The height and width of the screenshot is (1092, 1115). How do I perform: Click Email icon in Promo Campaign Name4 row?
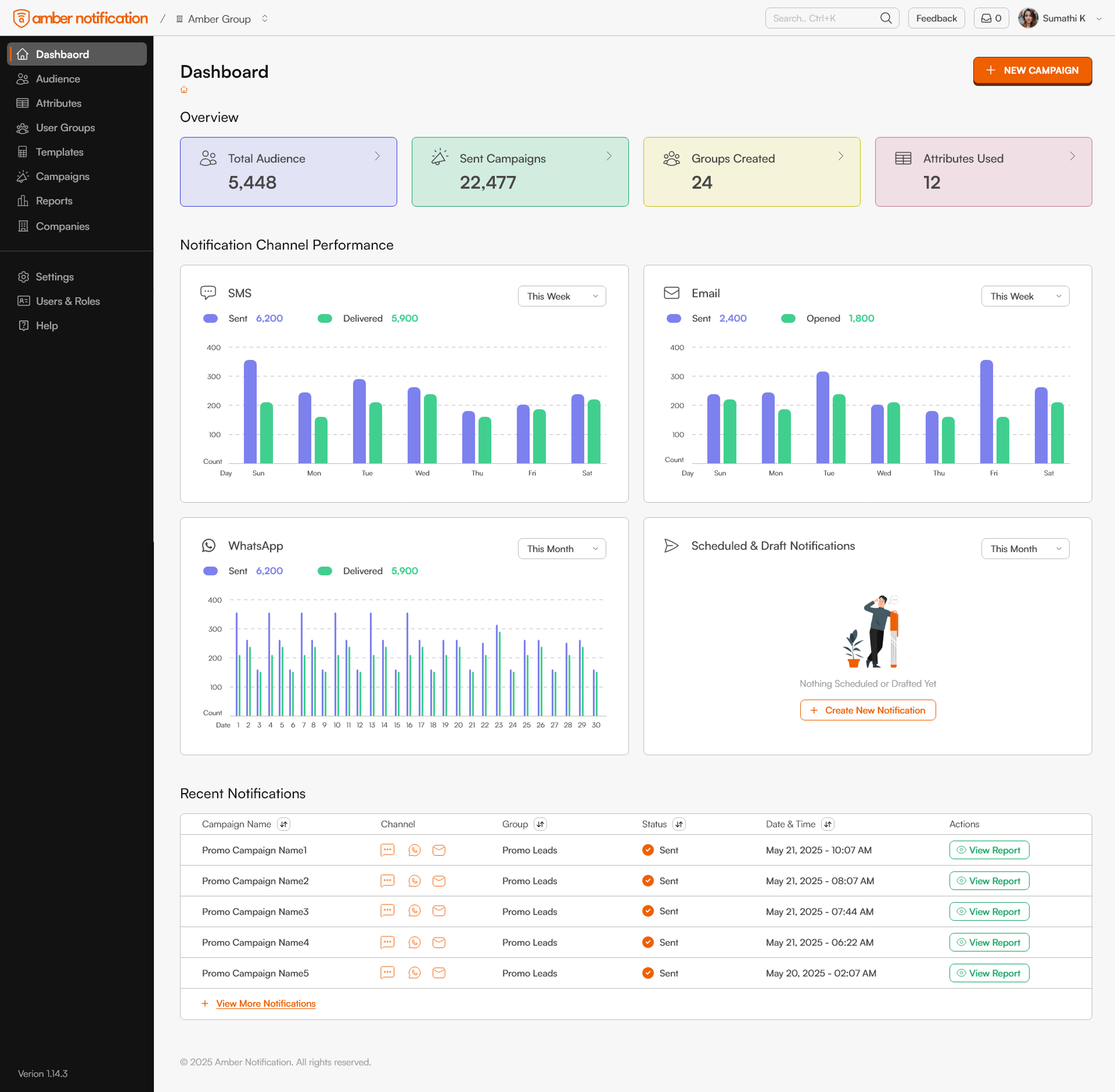(x=439, y=942)
